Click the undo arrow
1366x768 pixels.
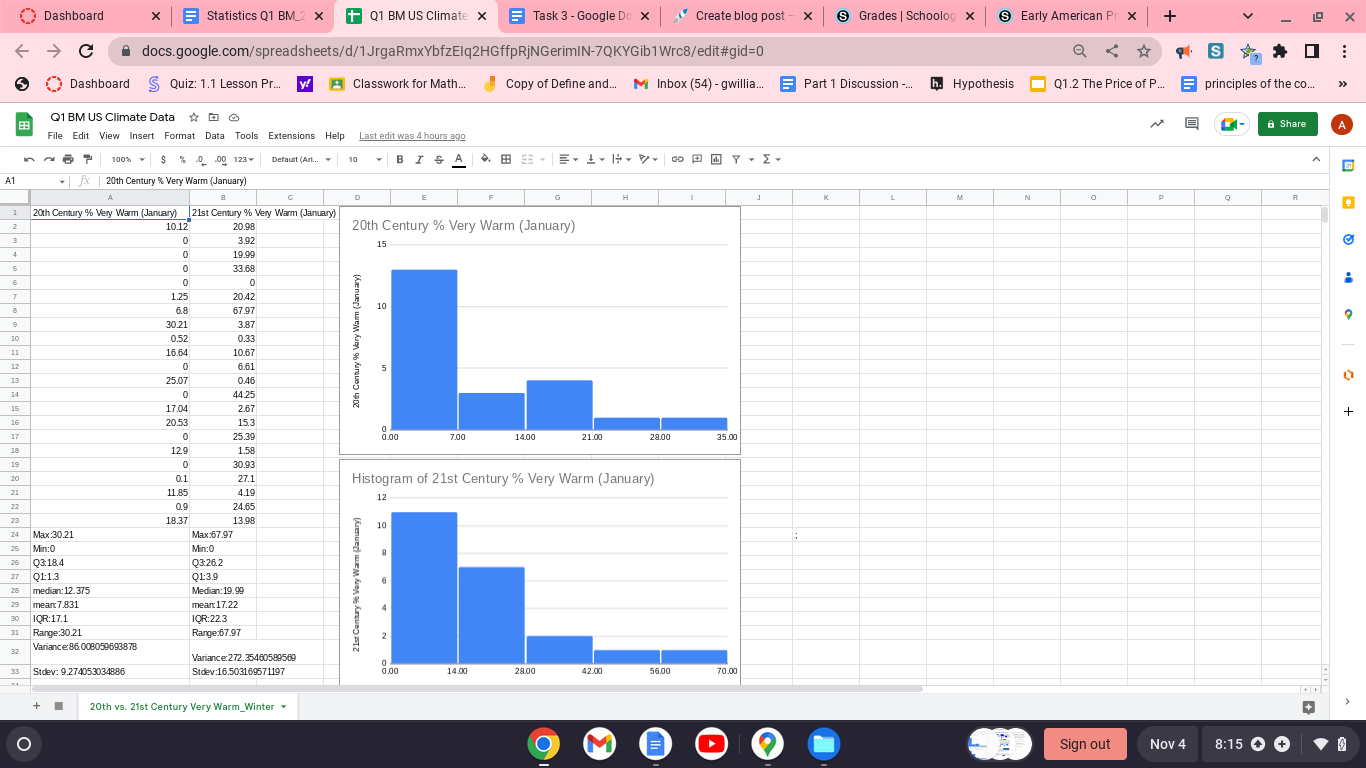point(30,159)
